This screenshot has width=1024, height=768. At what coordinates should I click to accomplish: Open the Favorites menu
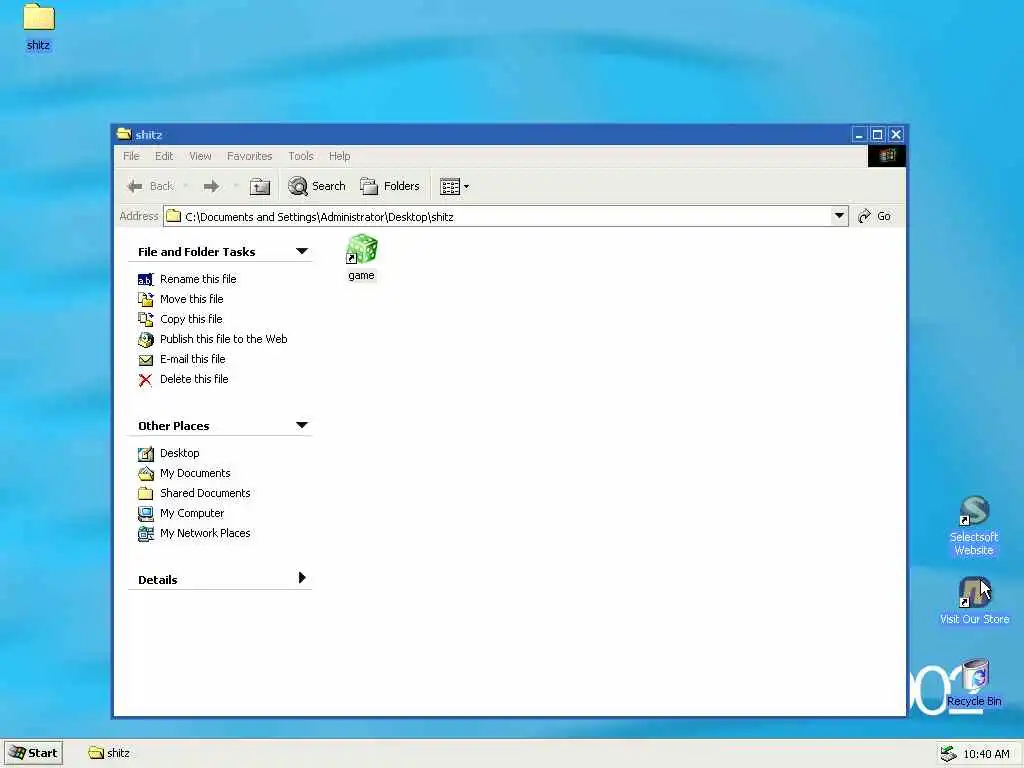249,156
